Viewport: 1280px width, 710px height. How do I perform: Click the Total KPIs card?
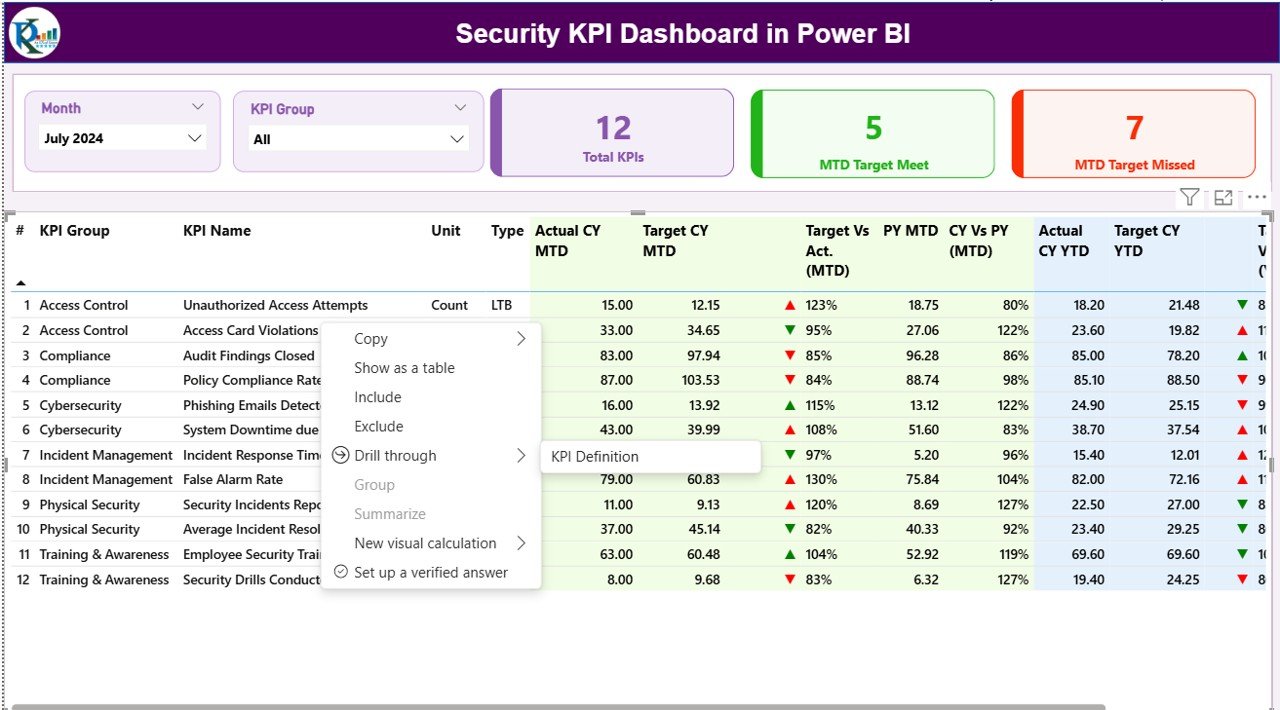click(x=613, y=134)
